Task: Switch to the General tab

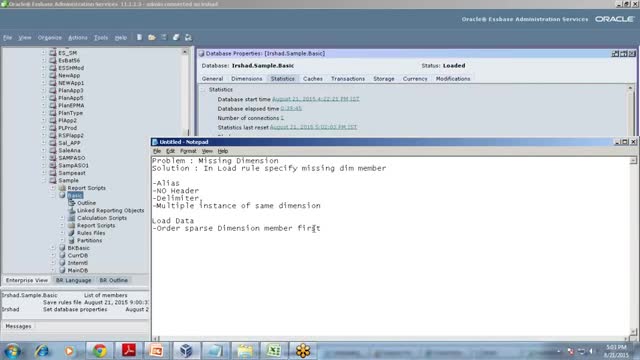Action: click(x=212, y=79)
